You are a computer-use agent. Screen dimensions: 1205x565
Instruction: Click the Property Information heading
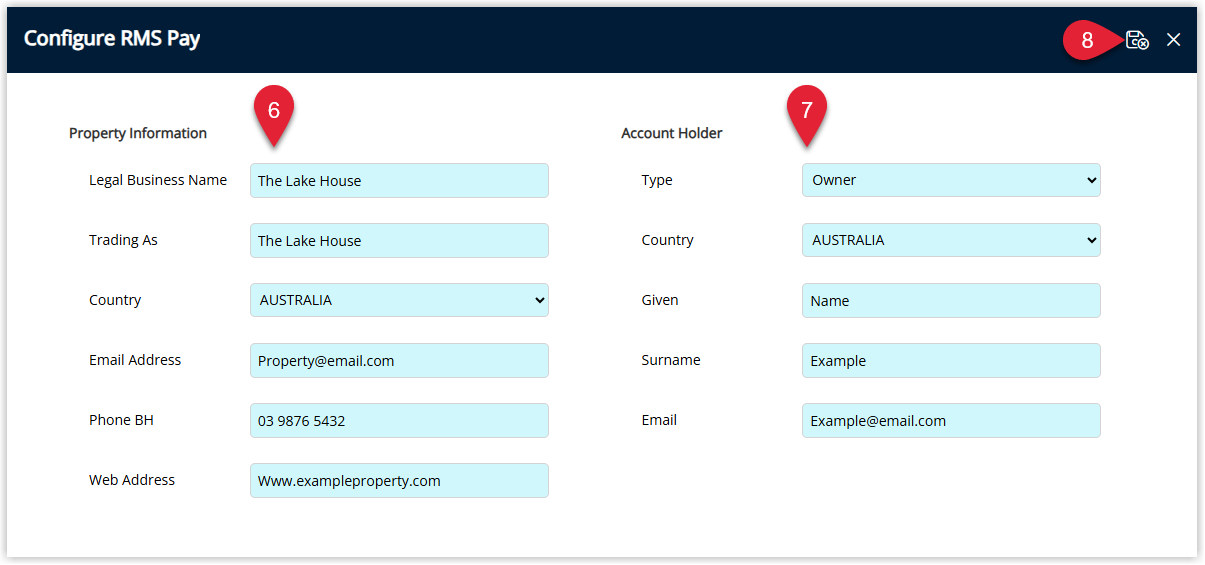coord(138,133)
